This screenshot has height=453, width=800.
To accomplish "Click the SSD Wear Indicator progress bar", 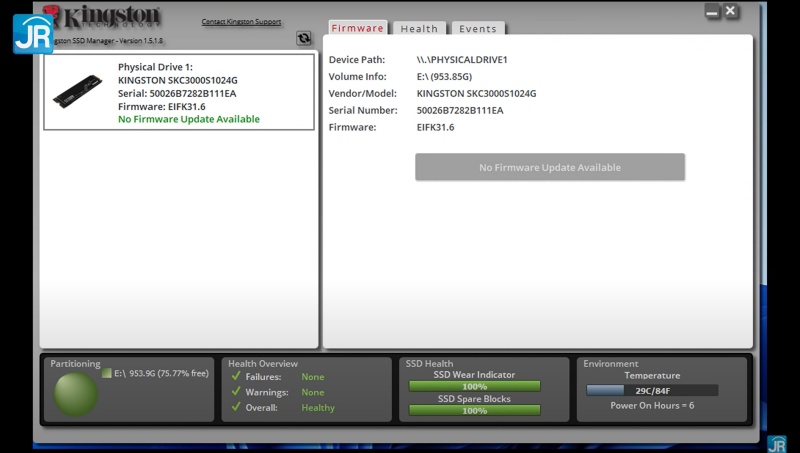I will (x=474, y=386).
